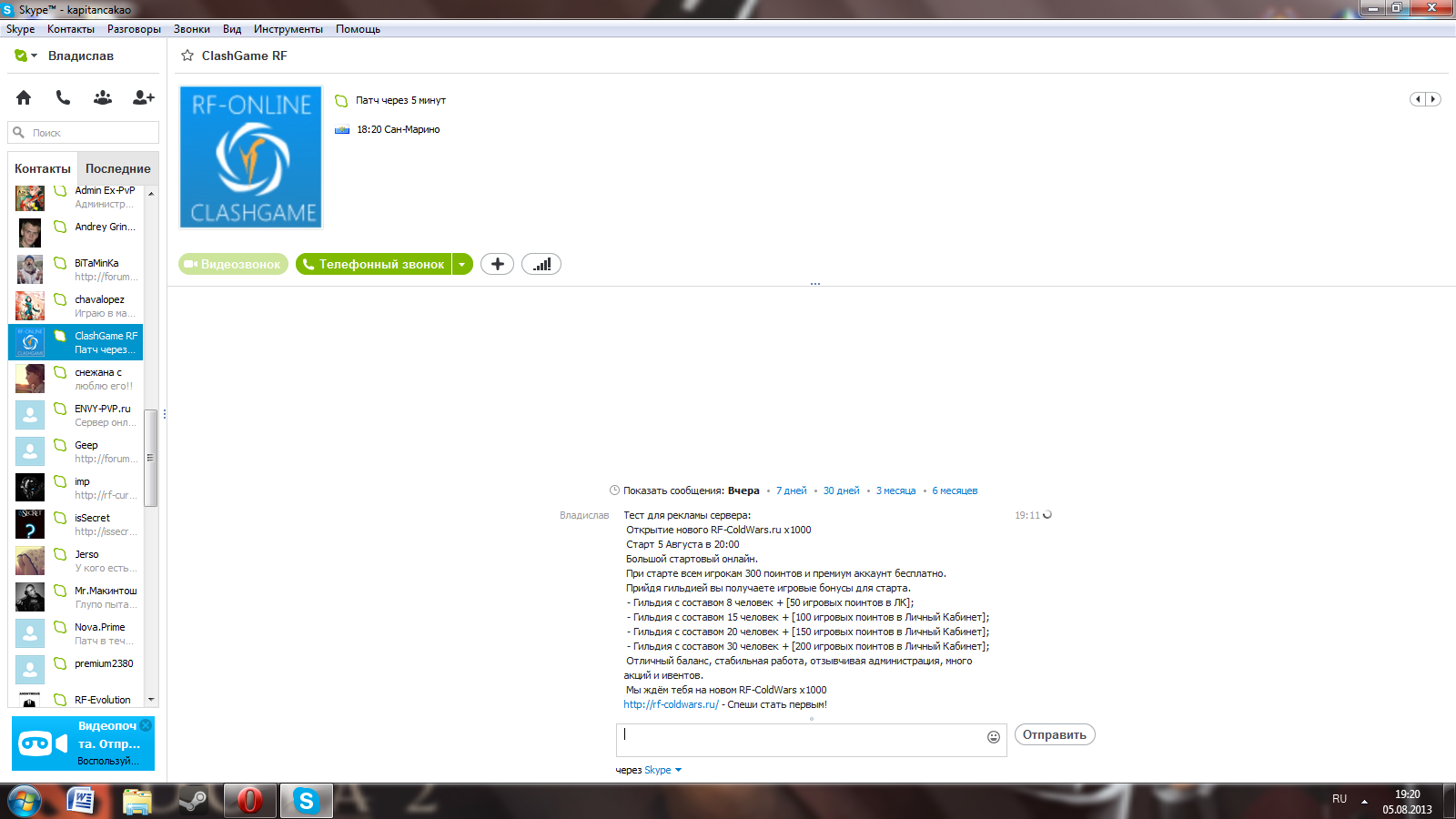Open the Инструменты menu
This screenshot has width=1456, height=819.
288,29
